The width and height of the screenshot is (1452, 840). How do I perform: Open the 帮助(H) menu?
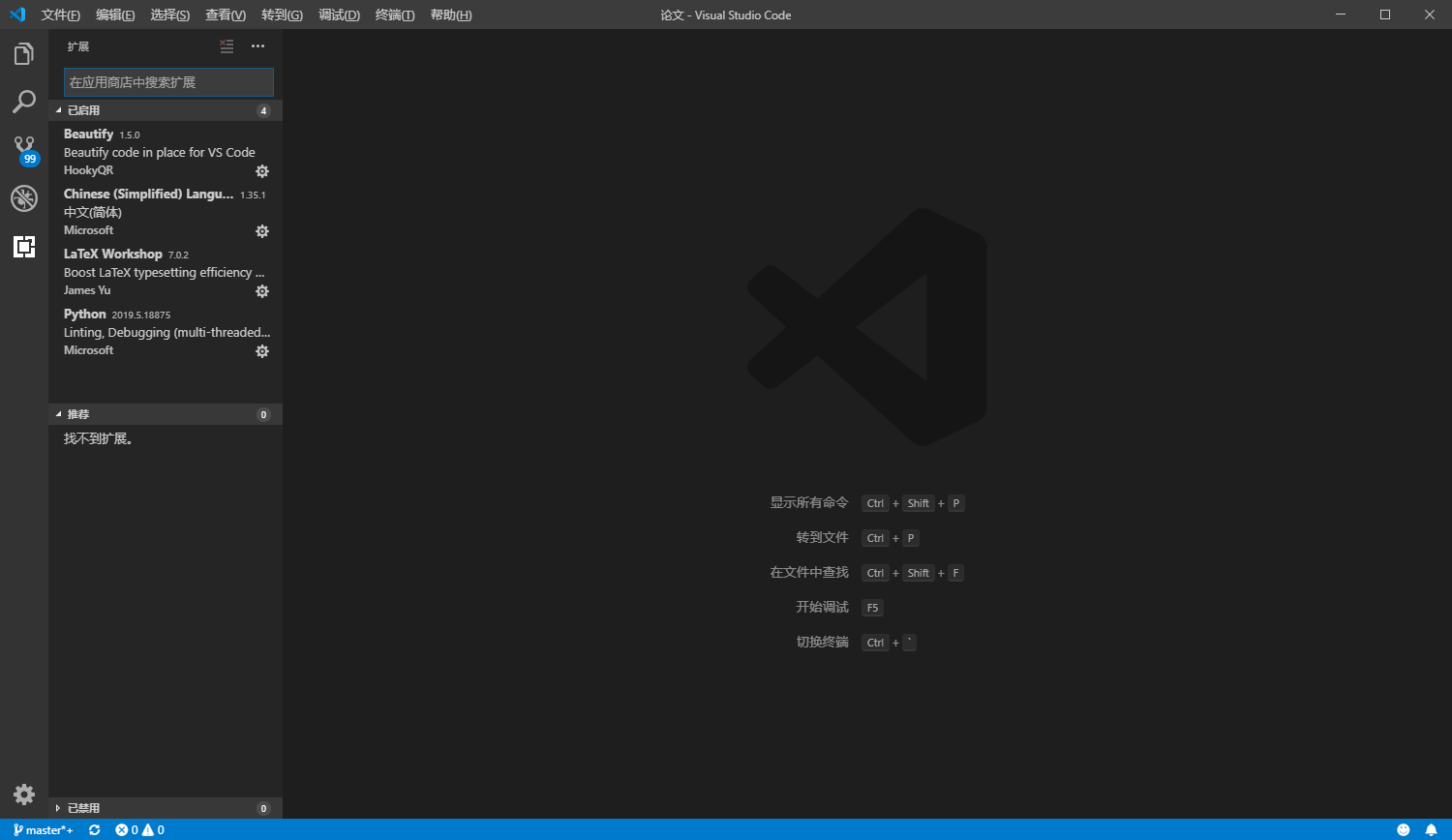(451, 15)
